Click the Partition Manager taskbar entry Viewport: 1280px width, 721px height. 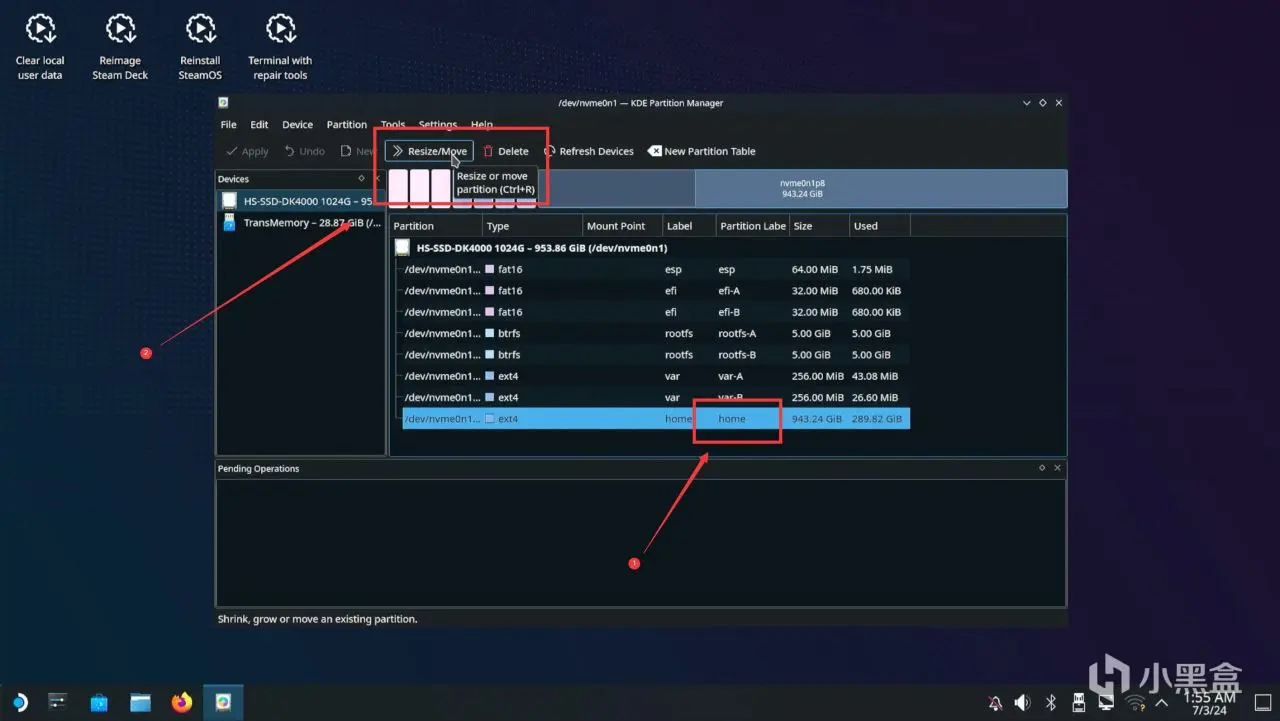[x=223, y=702]
